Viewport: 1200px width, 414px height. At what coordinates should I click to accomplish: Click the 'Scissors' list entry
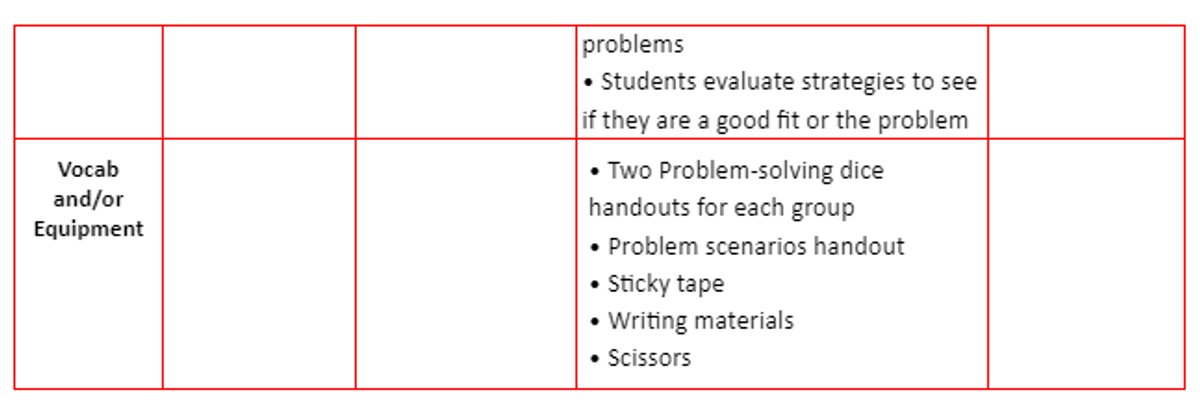click(x=649, y=358)
